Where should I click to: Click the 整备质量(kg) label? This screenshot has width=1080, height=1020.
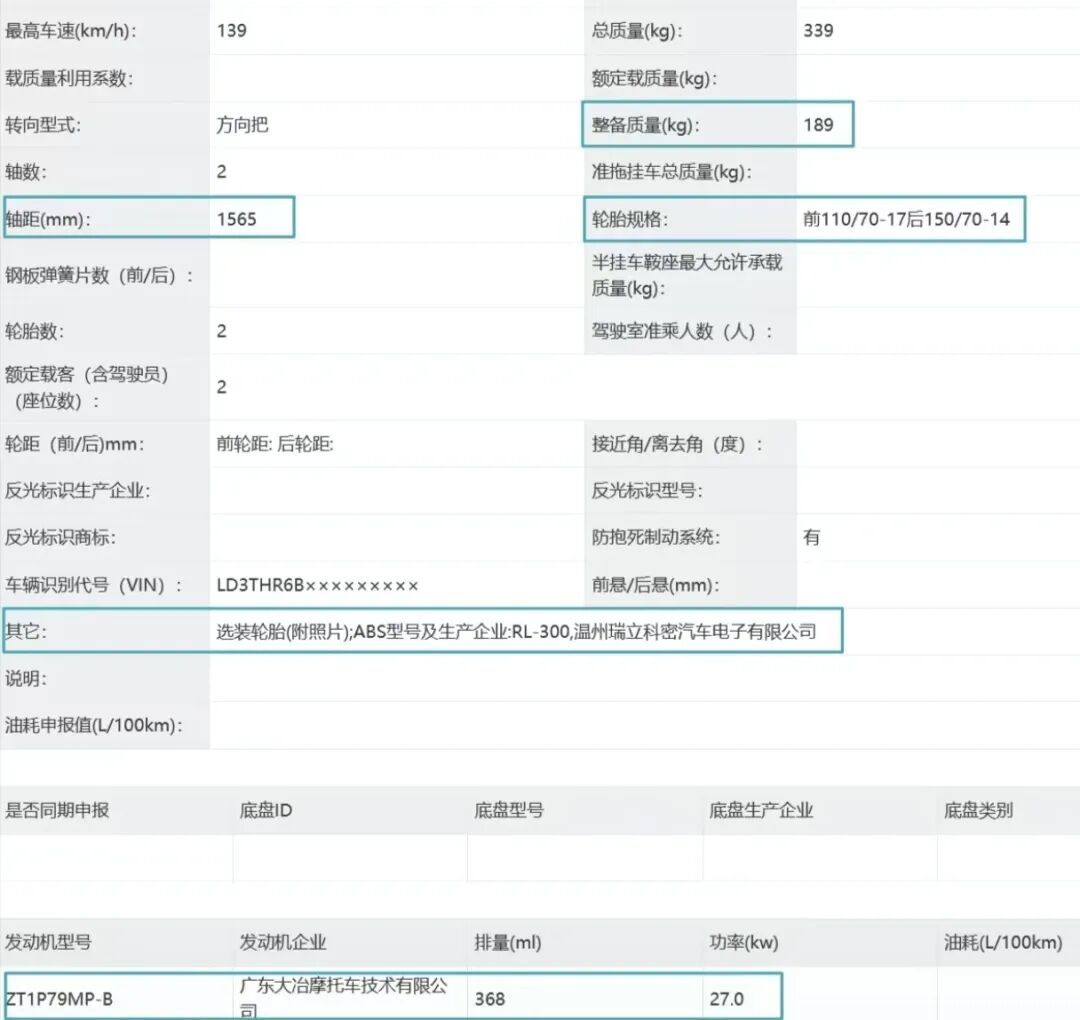pos(645,125)
